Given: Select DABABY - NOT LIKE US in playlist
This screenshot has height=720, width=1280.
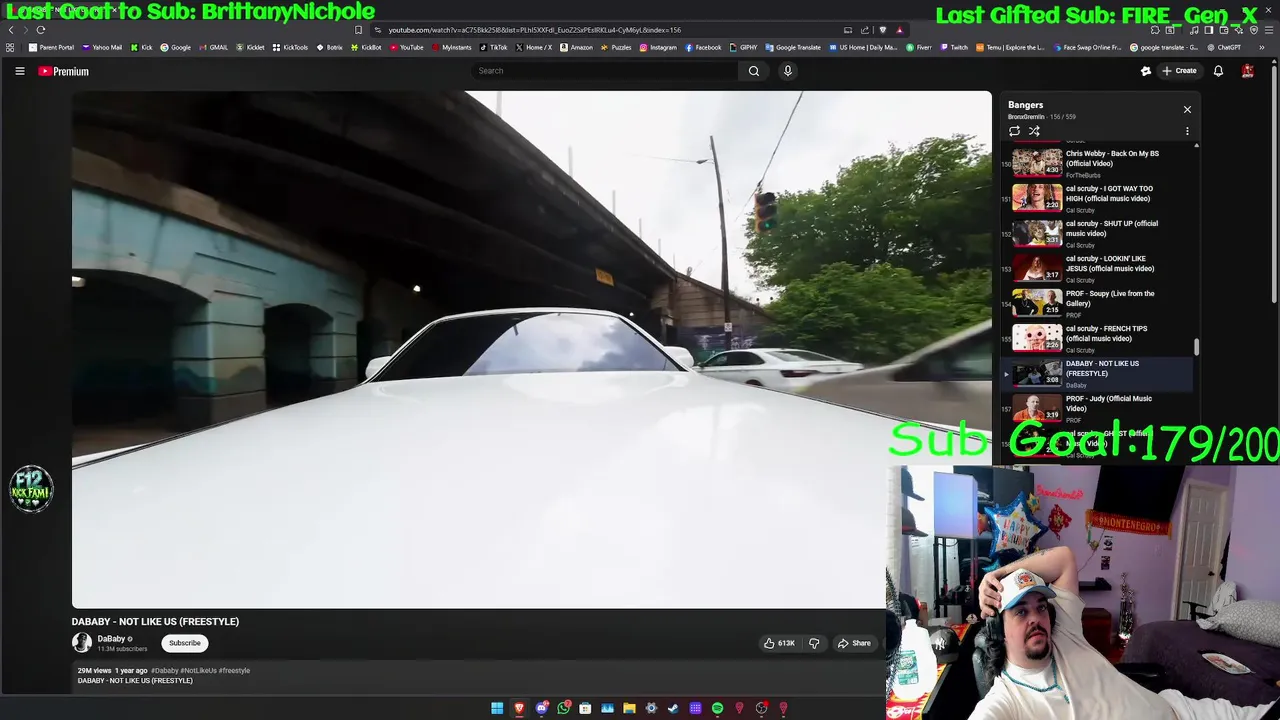Looking at the screenshot, I should click(x=1097, y=373).
